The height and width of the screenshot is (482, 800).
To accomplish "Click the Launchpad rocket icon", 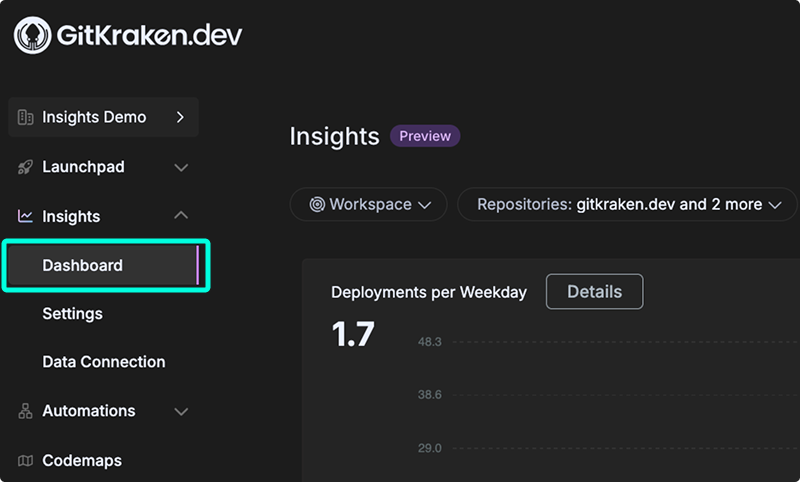I will [x=26, y=167].
